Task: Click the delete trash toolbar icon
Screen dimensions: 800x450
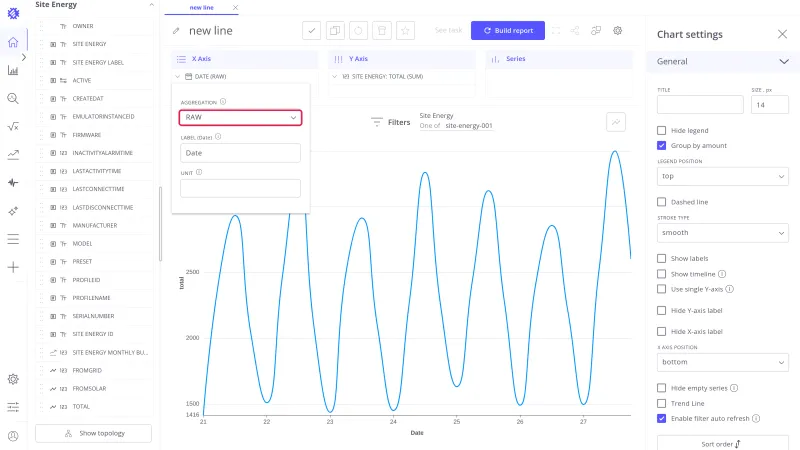Action: [x=382, y=31]
